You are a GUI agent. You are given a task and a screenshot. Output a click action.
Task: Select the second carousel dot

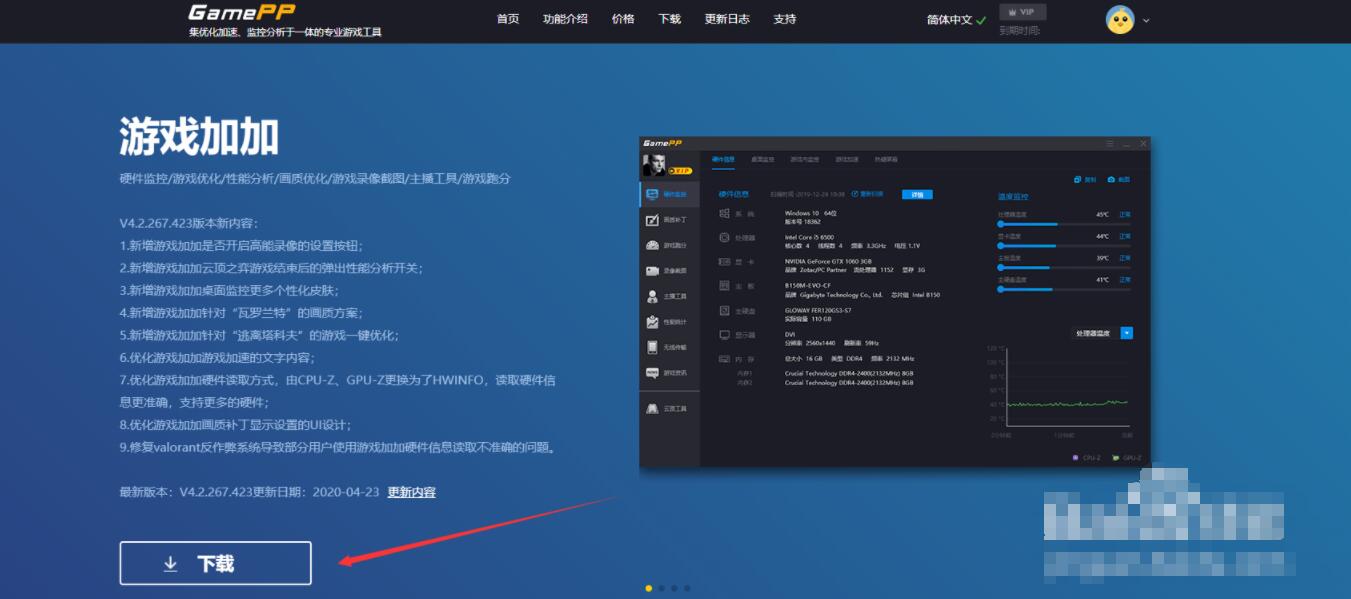tap(660, 589)
